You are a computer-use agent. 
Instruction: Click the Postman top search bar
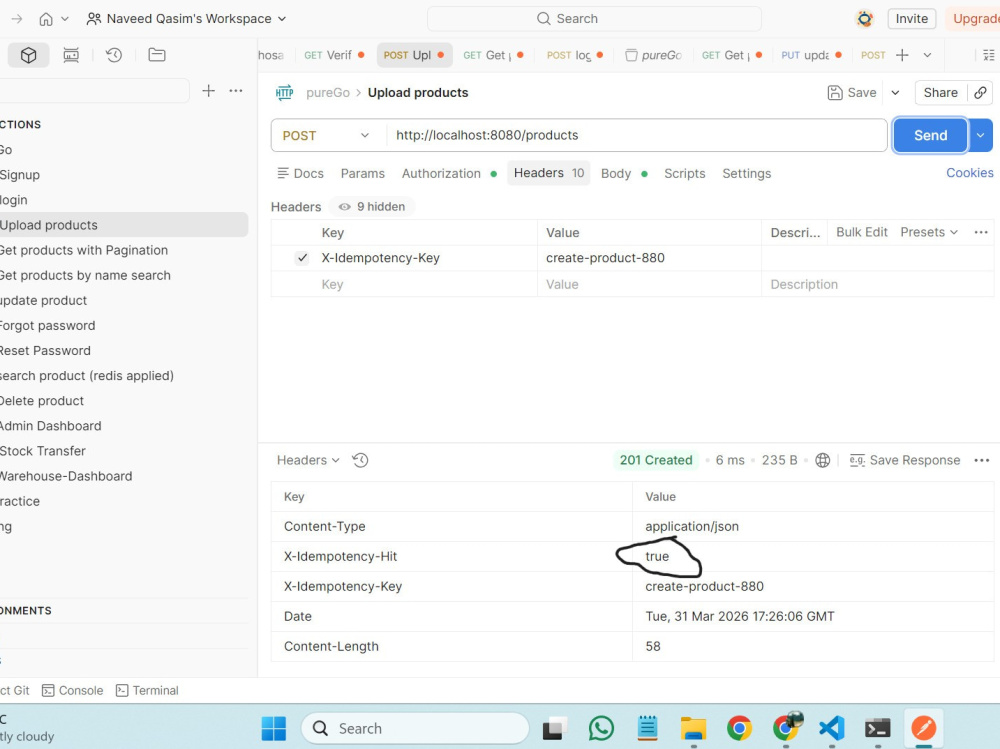(x=594, y=19)
